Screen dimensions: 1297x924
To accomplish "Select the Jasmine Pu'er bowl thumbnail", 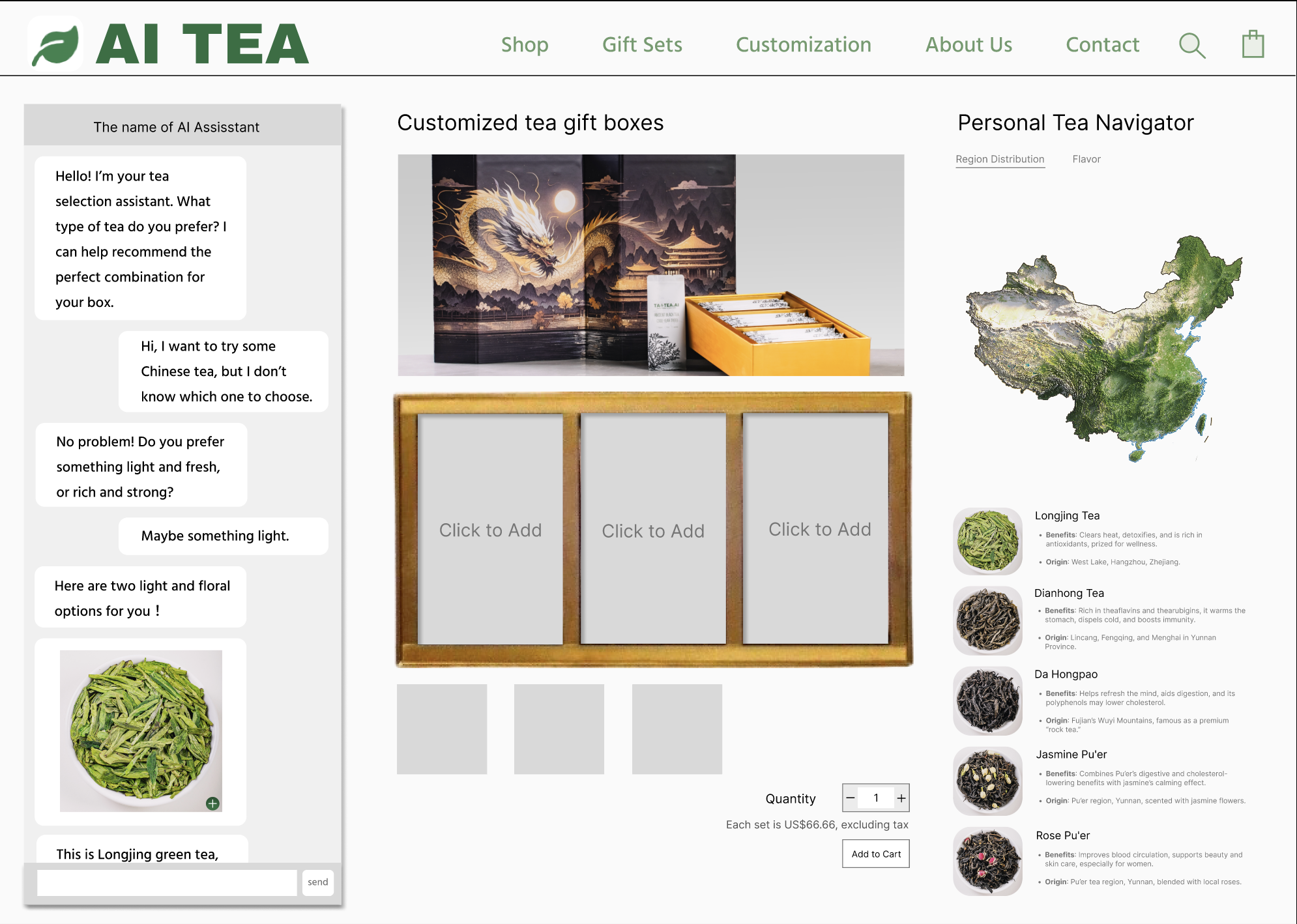I will point(987,781).
